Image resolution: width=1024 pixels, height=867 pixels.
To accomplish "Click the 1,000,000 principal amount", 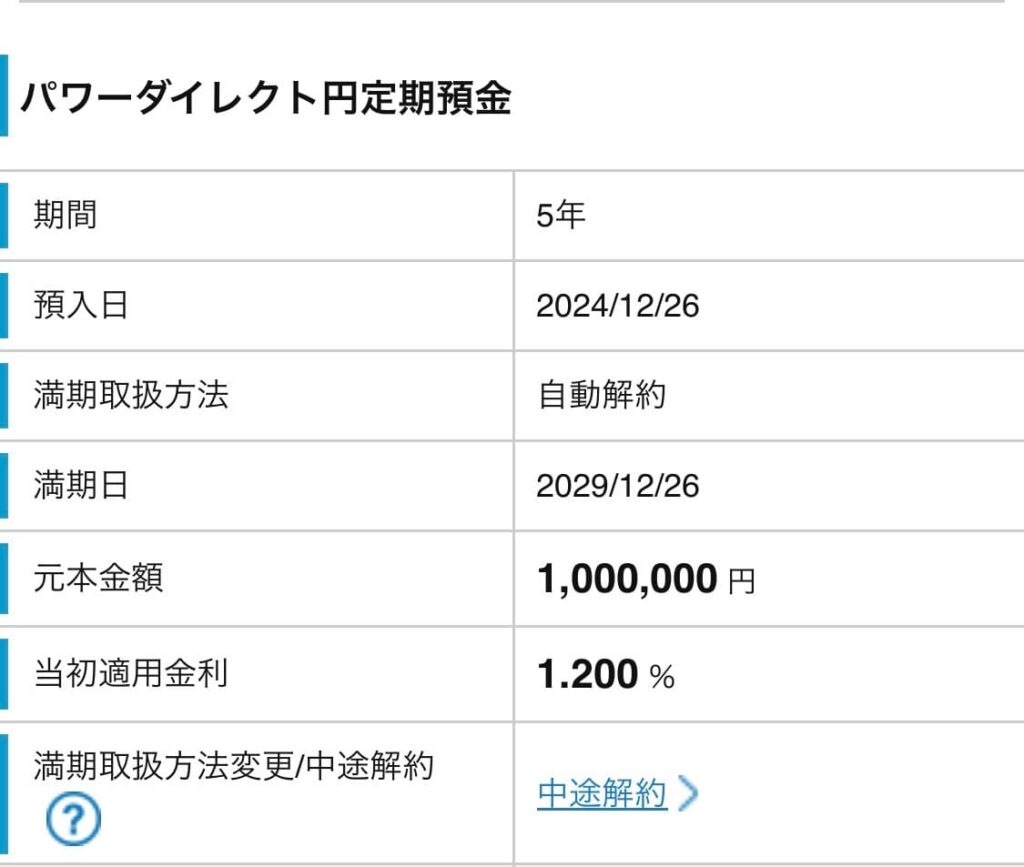I will tap(627, 579).
